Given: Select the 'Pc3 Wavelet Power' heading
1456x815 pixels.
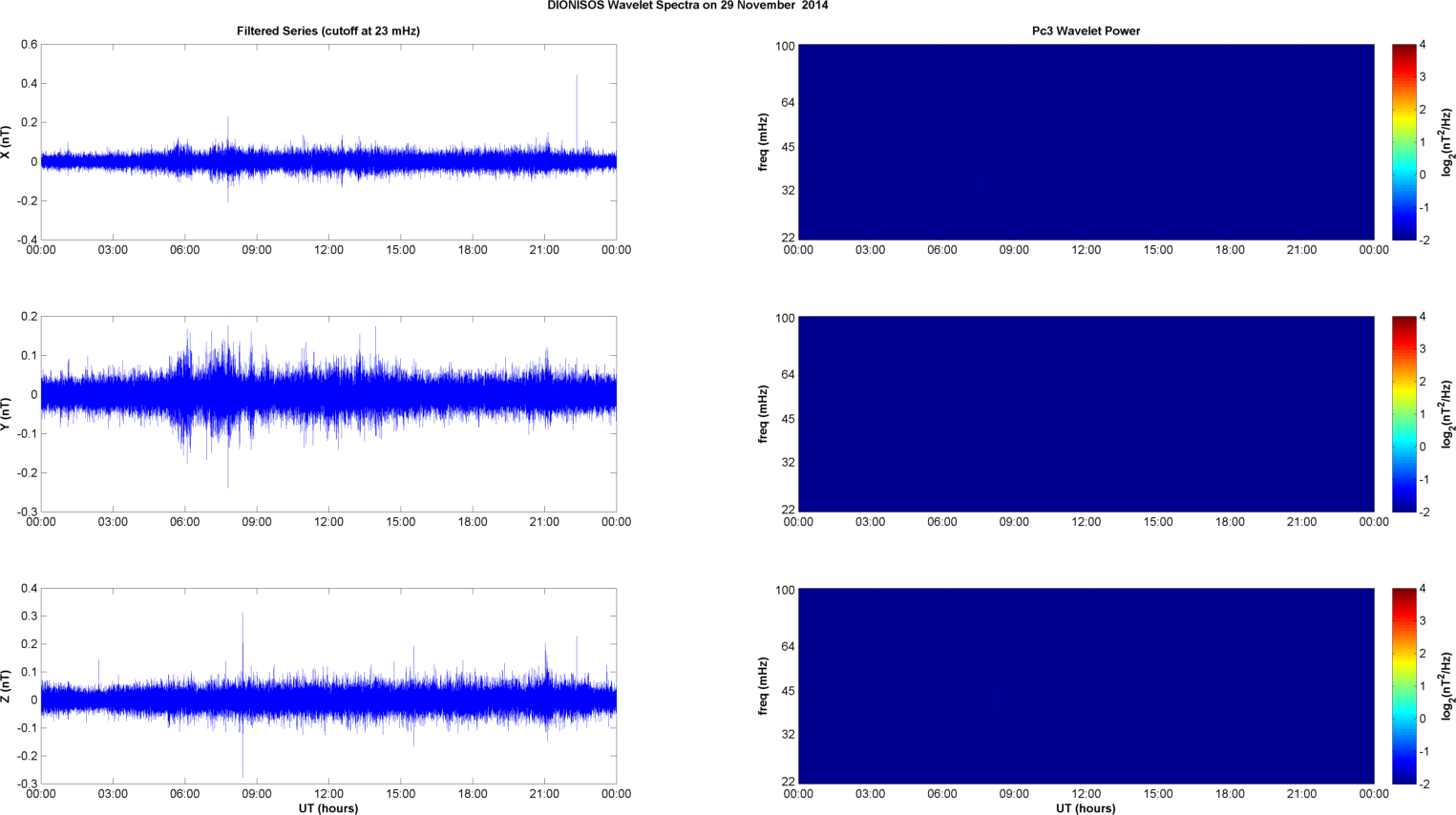Looking at the screenshot, I should coord(1086,31).
